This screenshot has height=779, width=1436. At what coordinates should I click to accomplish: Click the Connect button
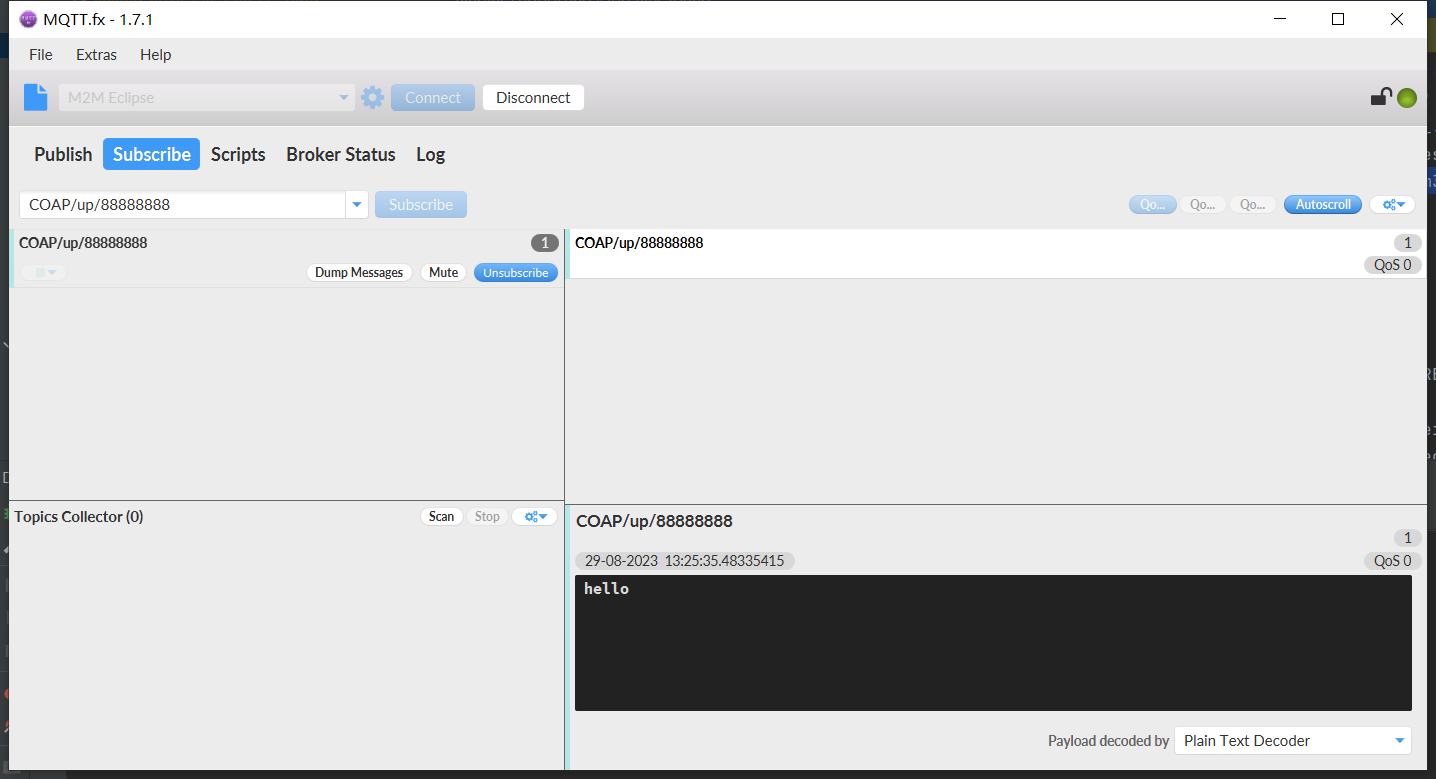[433, 98]
